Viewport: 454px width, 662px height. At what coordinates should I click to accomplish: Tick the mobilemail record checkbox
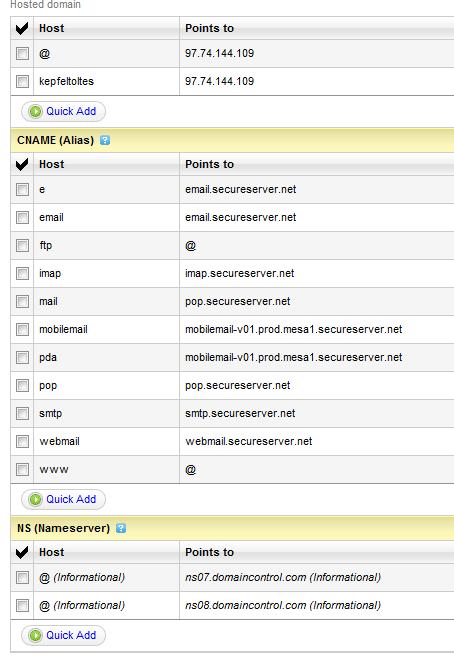(x=22, y=329)
